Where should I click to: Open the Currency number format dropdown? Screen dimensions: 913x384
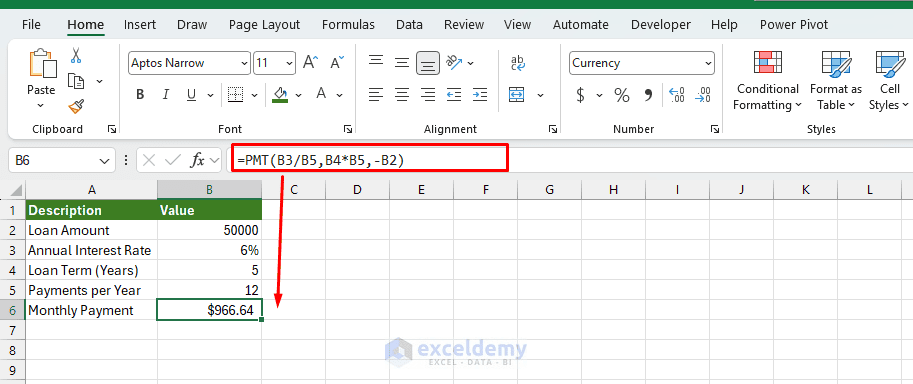pyautogui.click(x=708, y=63)
